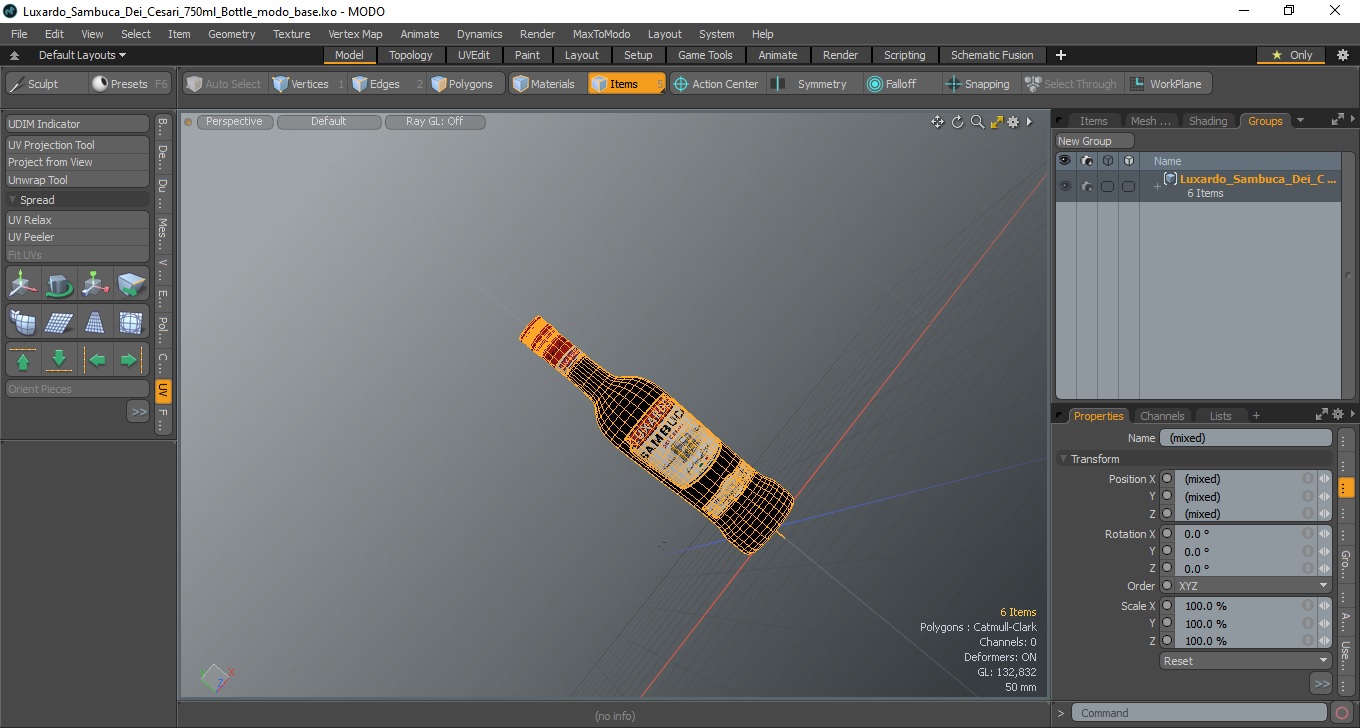This screenshot has height=728, width=1360.
Task: Open dropdown arrow next to Groups tab
Action: tap(1300, 121)
